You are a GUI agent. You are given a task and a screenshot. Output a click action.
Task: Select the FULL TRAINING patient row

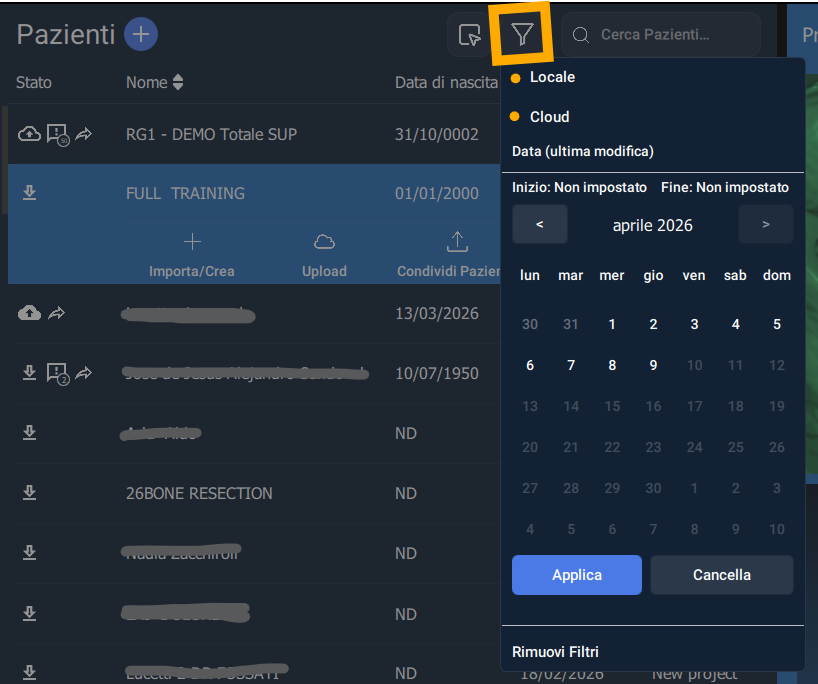pyautogui.click(x=185, y=193)
